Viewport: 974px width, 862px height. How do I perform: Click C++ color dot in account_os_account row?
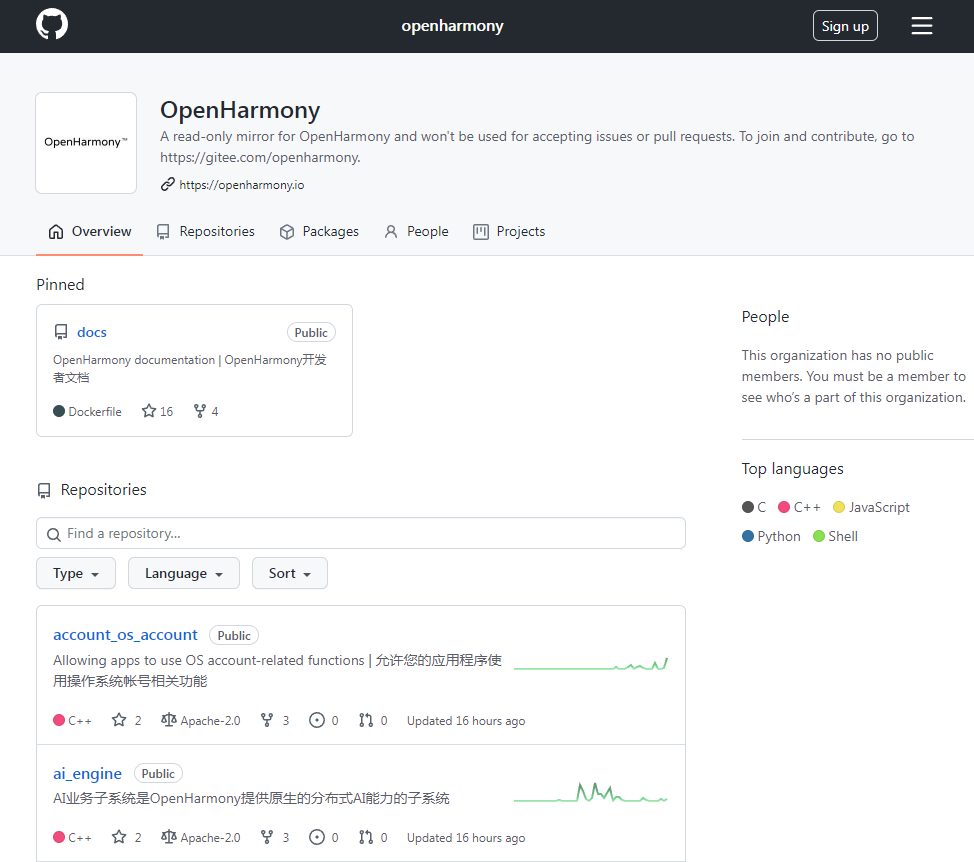(x=59, y=720)
